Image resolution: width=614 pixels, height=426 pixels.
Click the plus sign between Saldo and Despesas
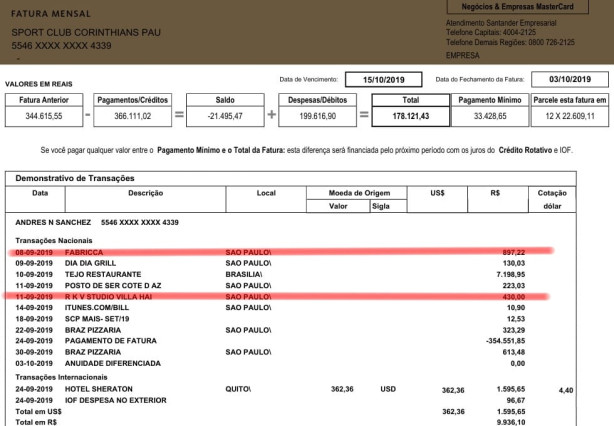coord(271,115)
